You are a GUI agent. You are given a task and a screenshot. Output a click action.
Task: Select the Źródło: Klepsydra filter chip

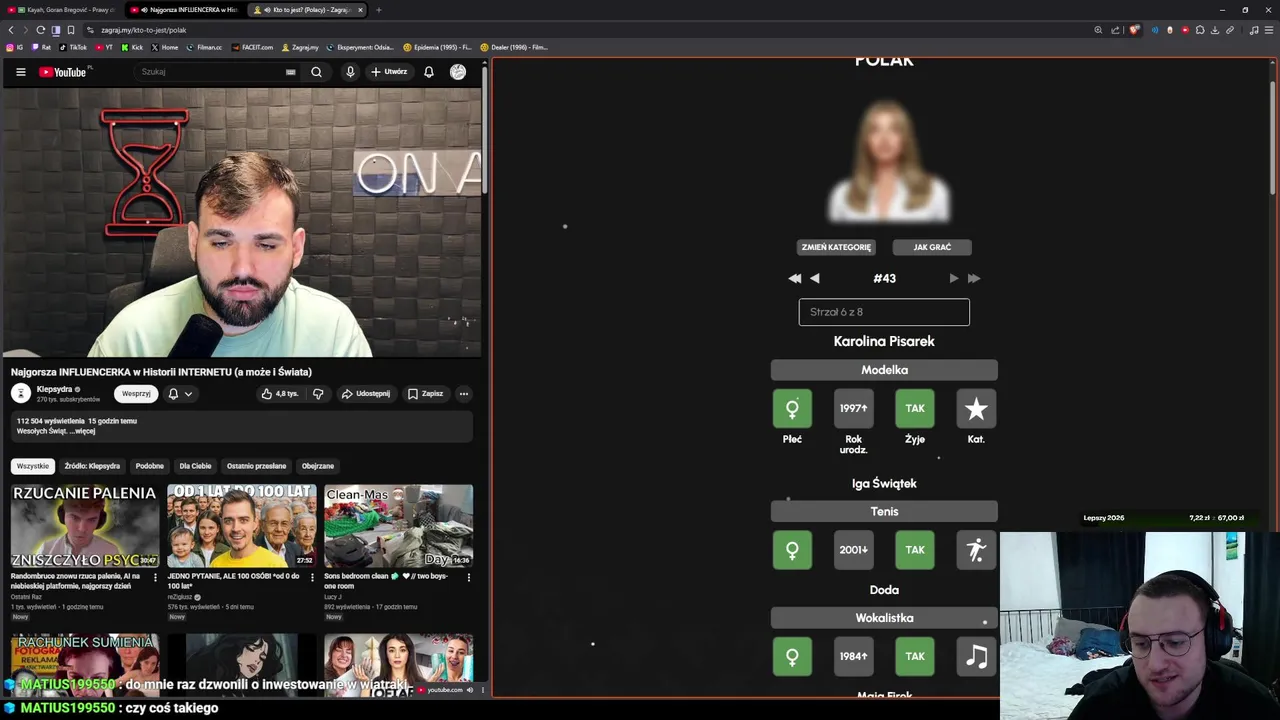tap(92, 466)
